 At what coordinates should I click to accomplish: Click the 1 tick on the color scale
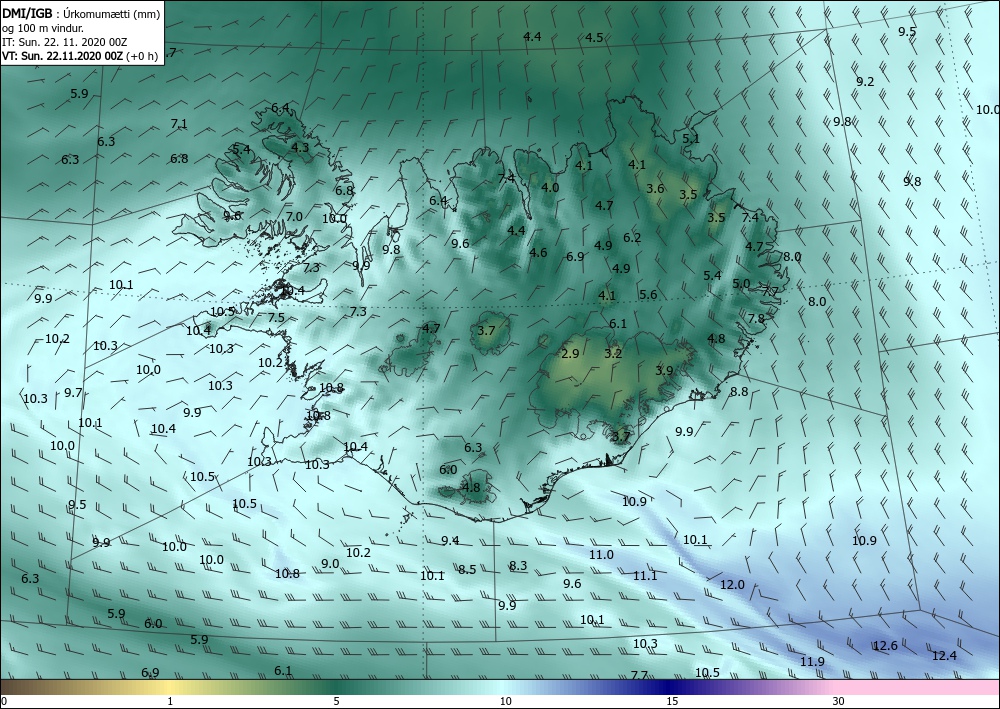click(170, 701)
